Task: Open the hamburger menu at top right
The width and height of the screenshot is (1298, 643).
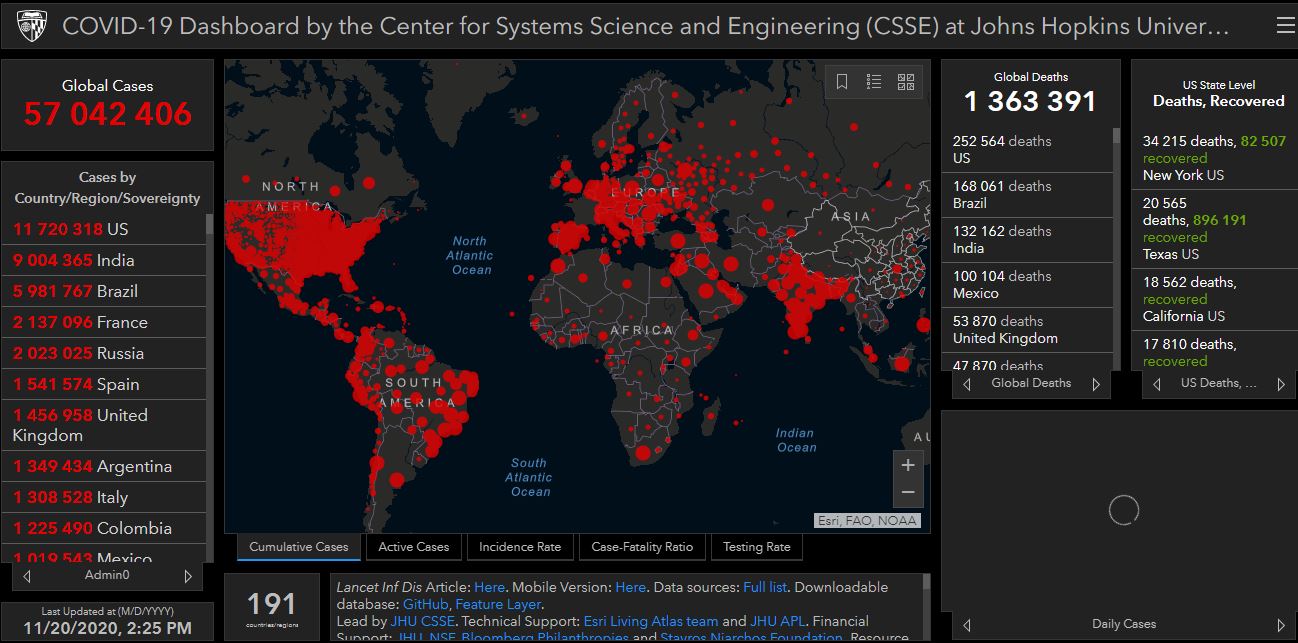Action: click(x=1284, y=26)
